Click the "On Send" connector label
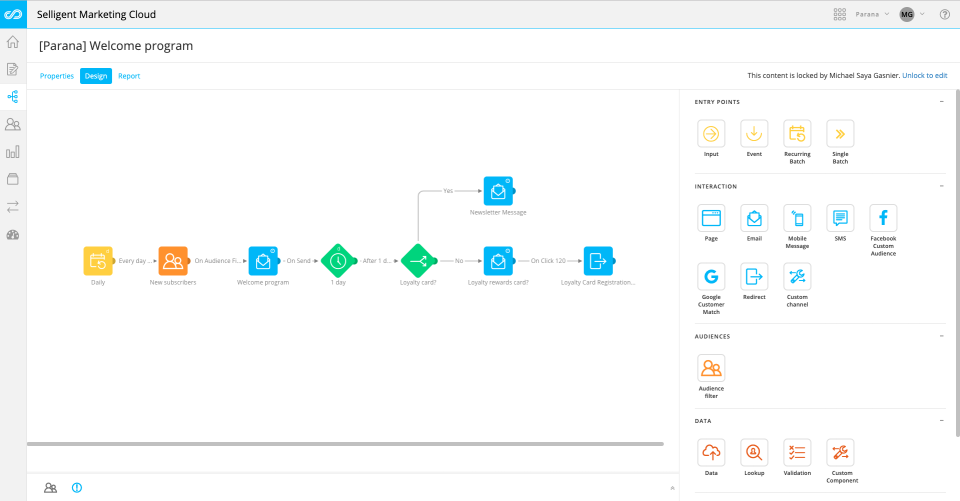 point(299,261)
